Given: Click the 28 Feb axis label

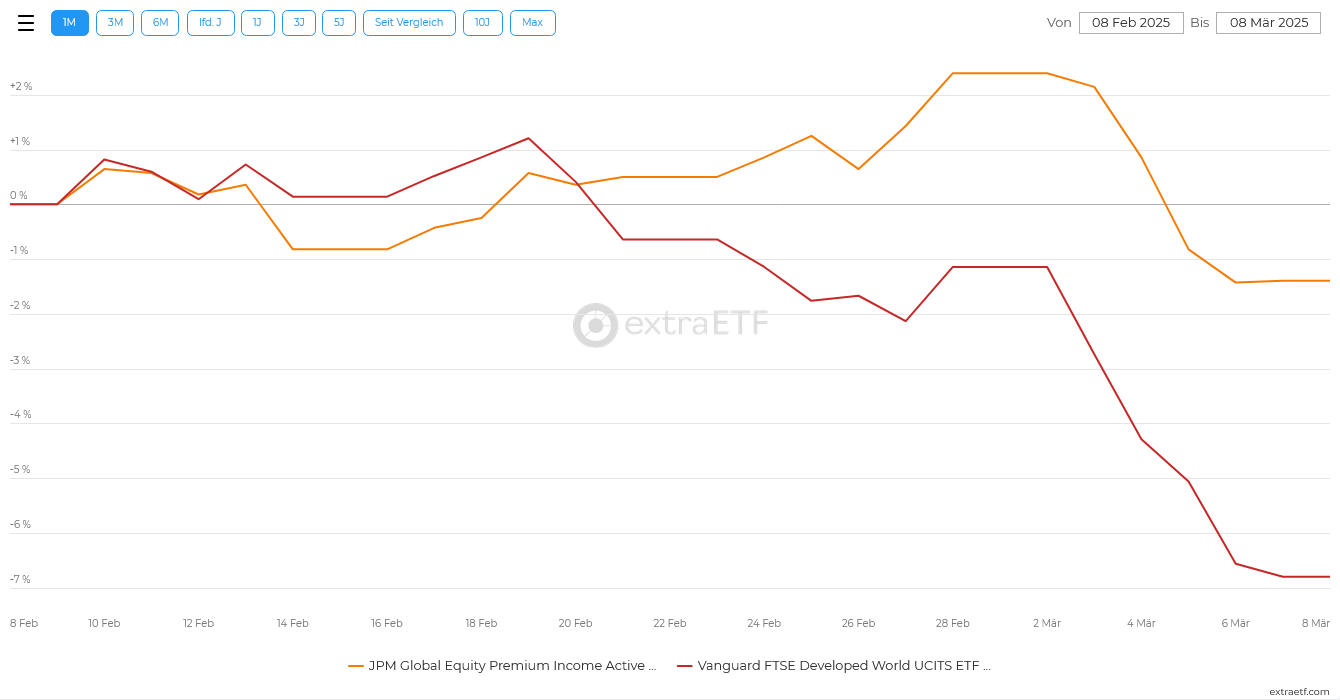Looking at the screenshot, I should tap(952, 623).
